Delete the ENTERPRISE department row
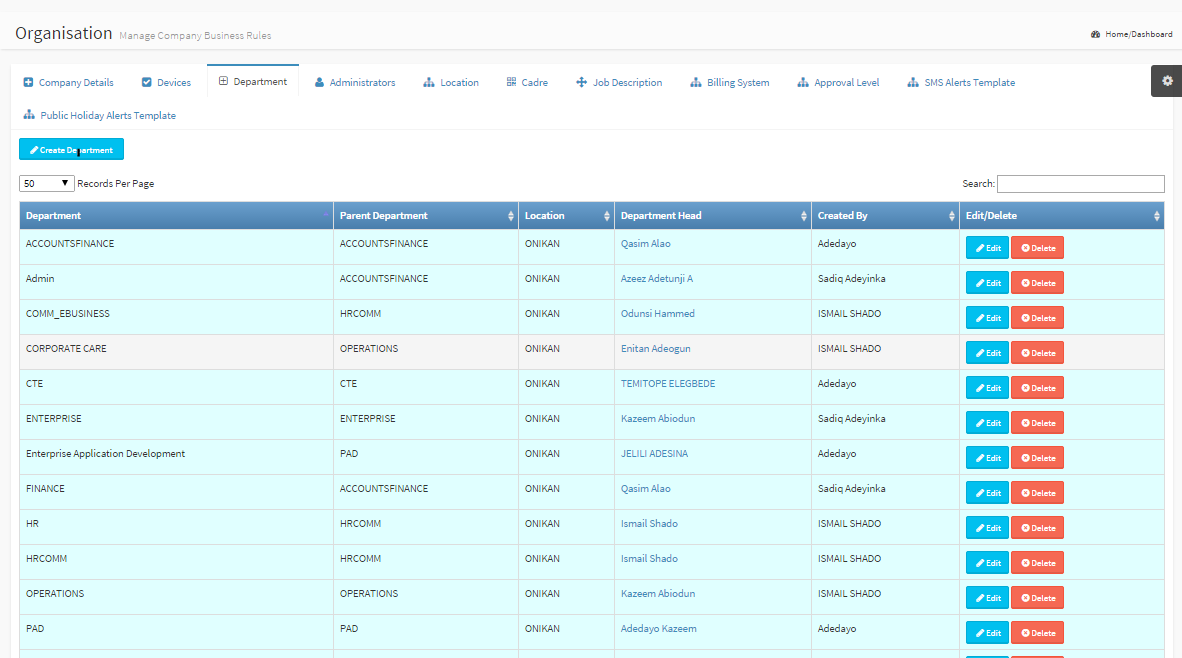 coord(1037,423)
